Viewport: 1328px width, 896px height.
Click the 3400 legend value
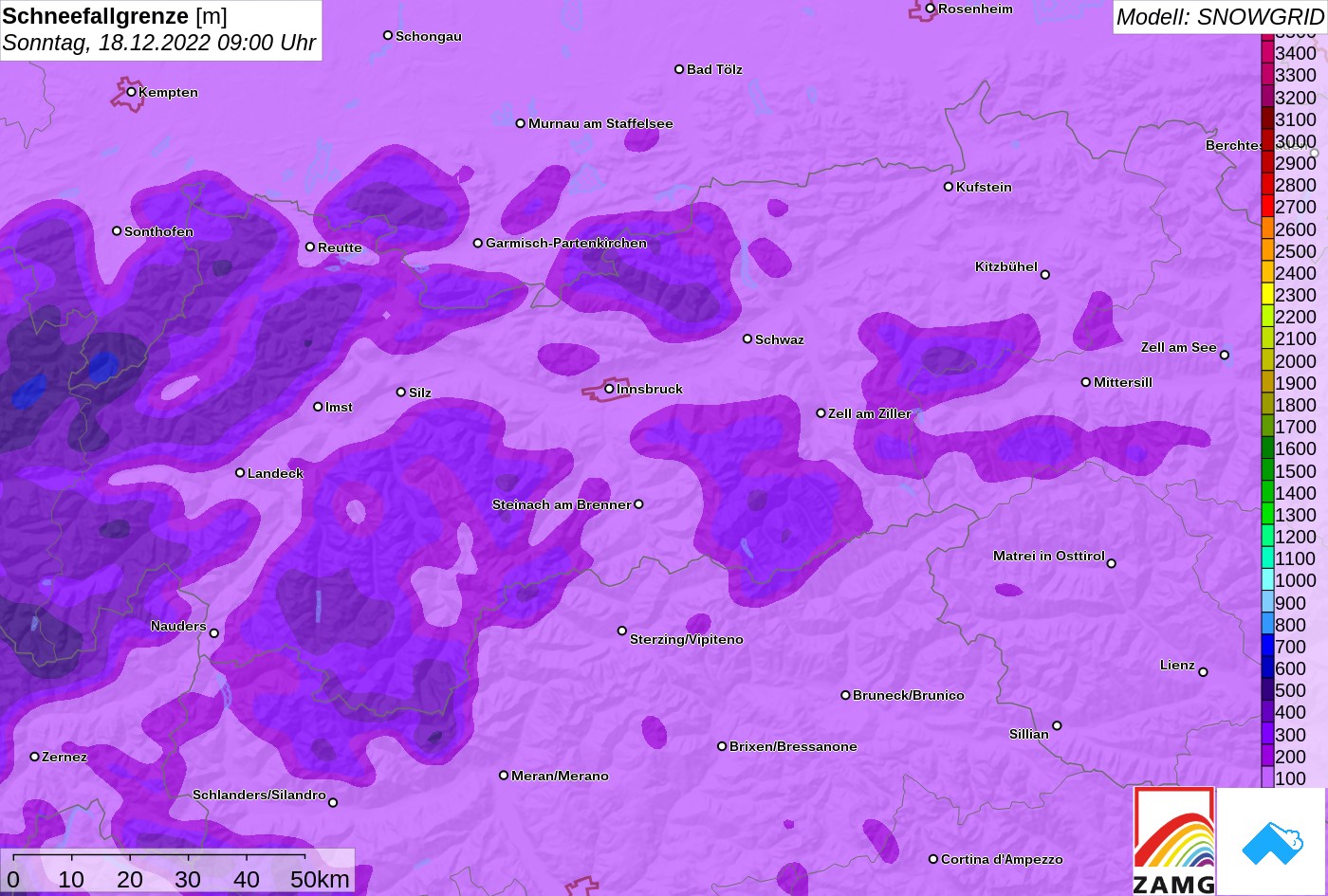point(1296,53)
